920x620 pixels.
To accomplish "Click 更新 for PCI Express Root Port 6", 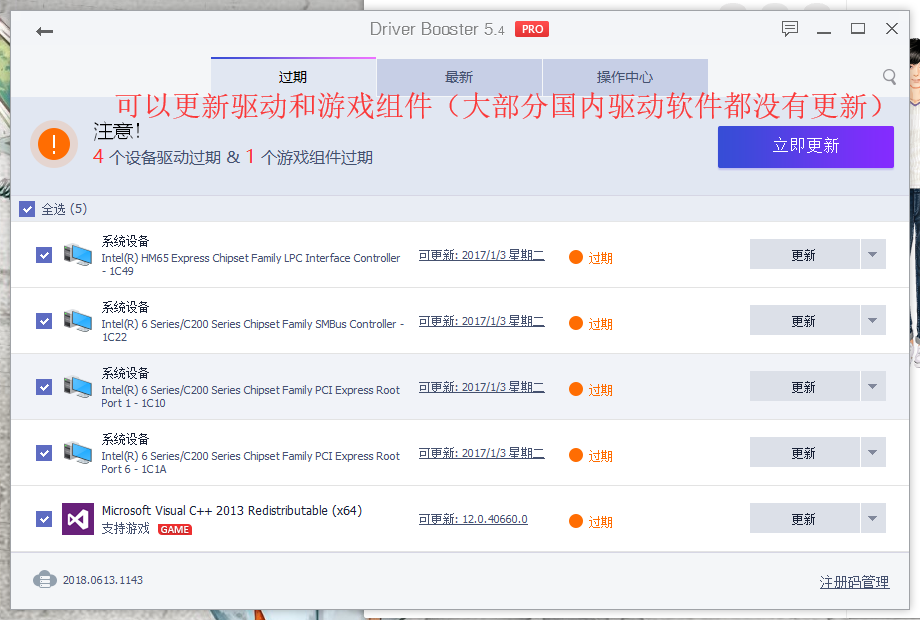I will (804, 452).
